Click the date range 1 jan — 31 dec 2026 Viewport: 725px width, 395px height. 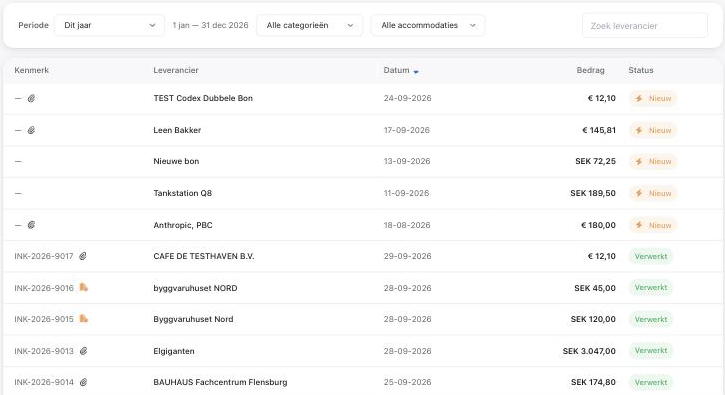(x=210, y=25)
